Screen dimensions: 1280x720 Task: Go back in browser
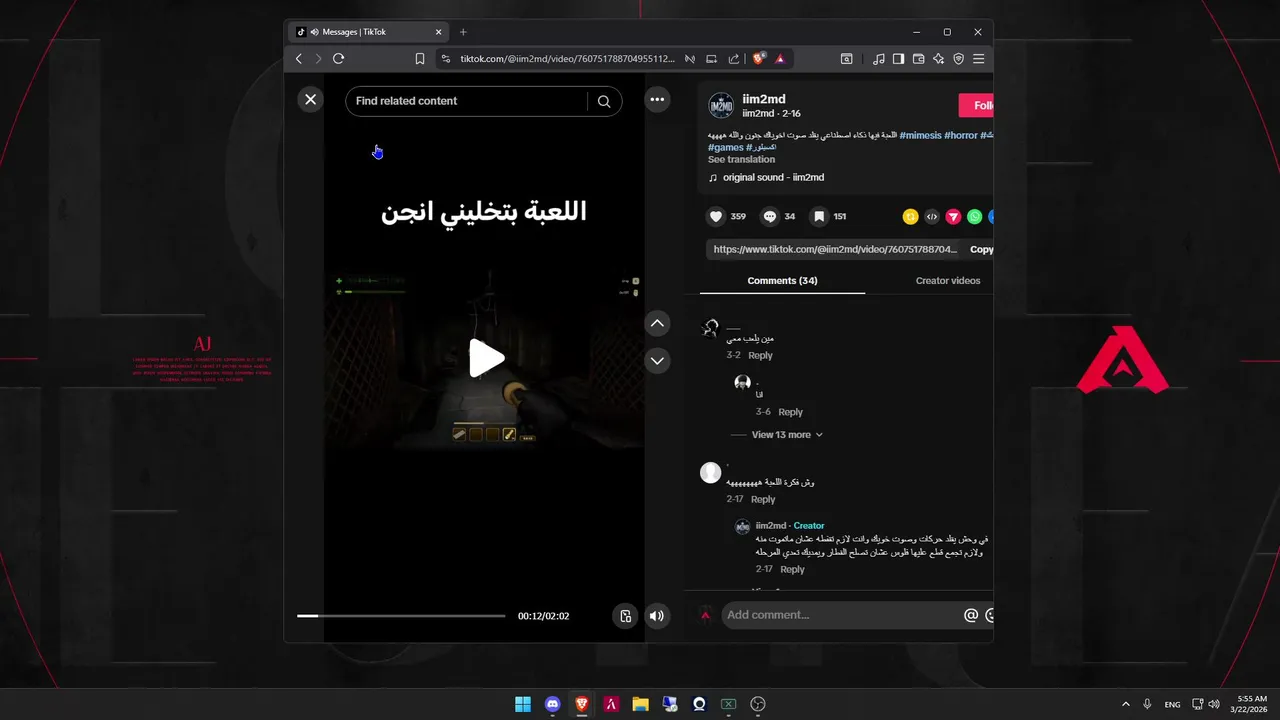coord(298,59)
